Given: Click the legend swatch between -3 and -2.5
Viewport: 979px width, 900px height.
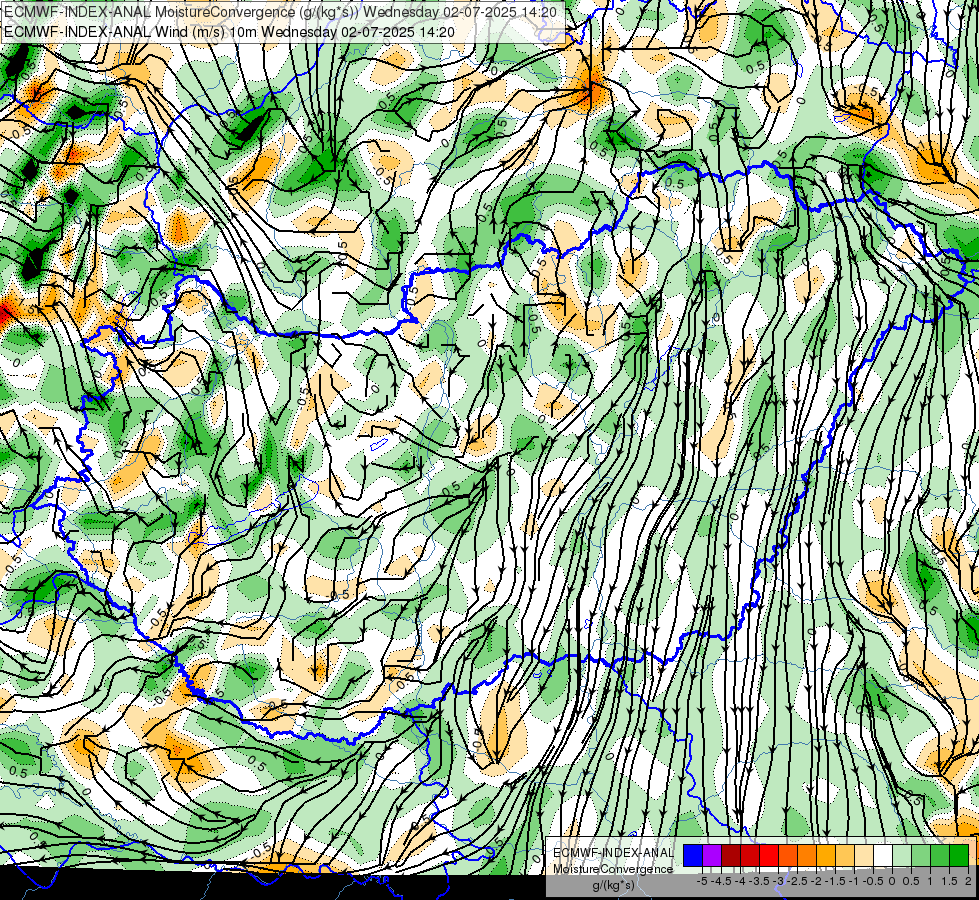Looking at the screenshot, I should (x=788, y=856).
